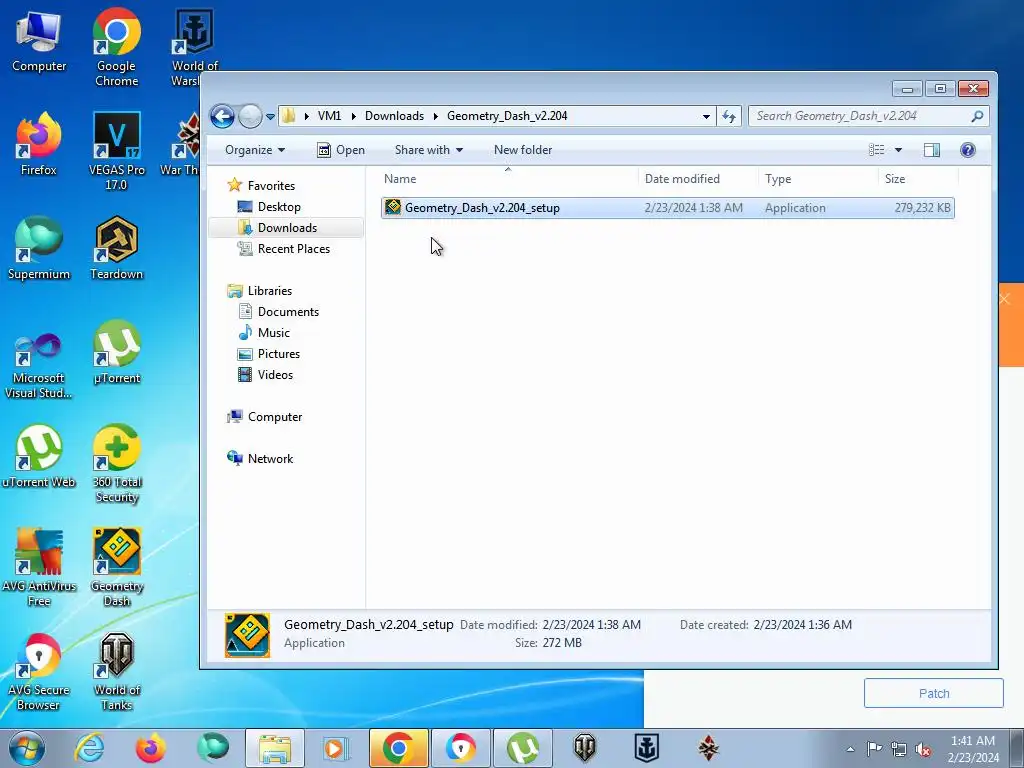Select the AVG AntiVirus Free desktop shortcut
Viewport: 1024px width, 768px height.
tap(39, 568)
